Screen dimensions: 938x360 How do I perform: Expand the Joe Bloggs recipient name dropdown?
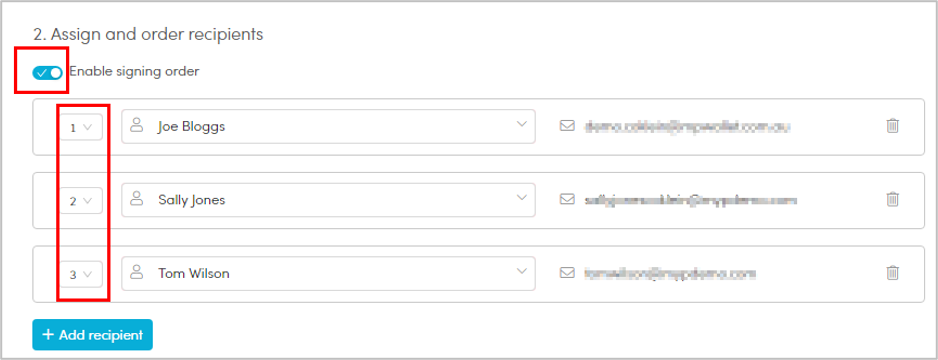(328, 126)
